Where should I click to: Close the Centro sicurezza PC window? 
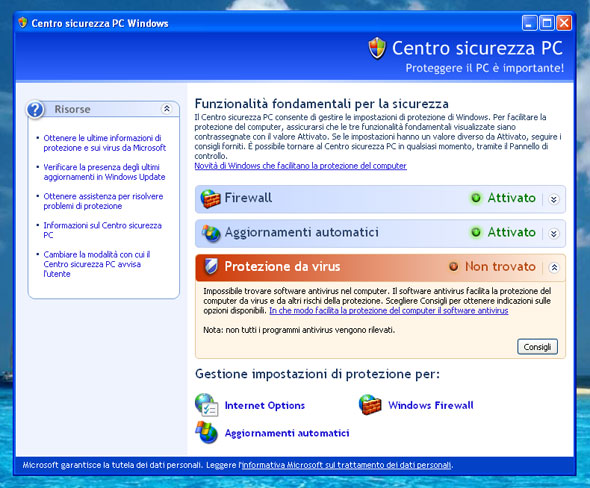pyautogui.click(x=564, y=23)
